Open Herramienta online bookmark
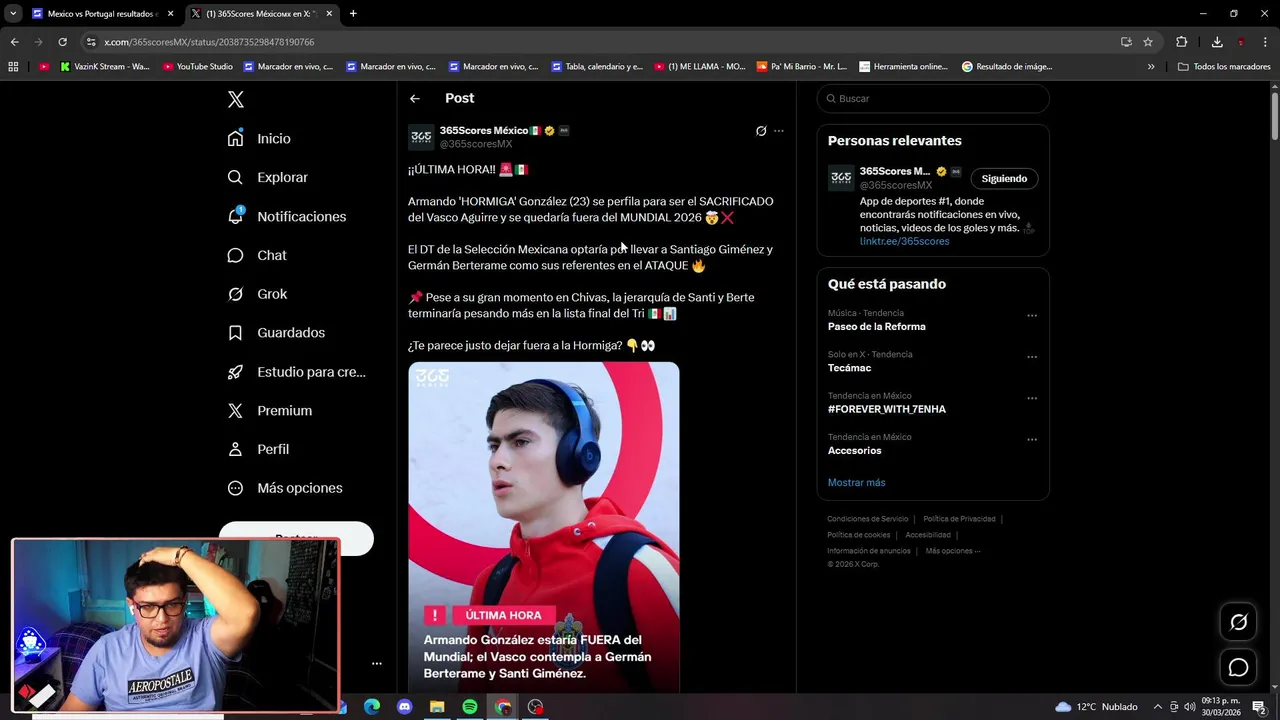The image size is (1280, 720). point(903,67)
